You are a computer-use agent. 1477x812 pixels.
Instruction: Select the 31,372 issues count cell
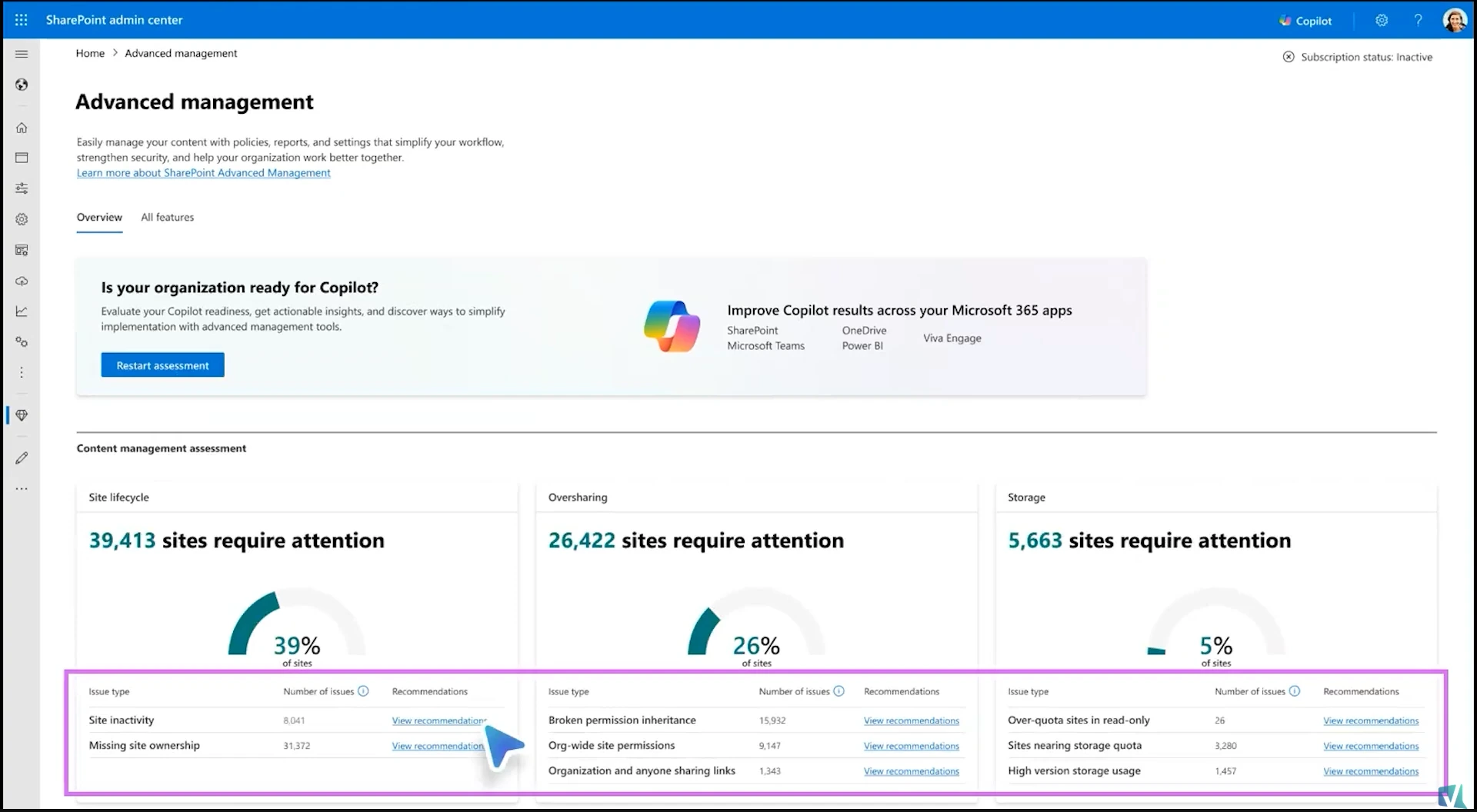click(x=296, y=746)
